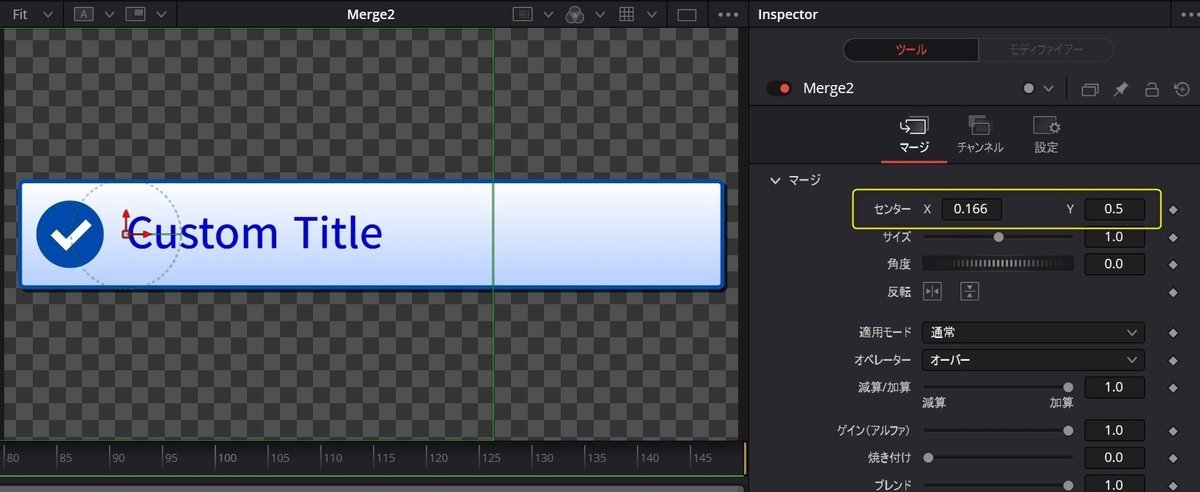Expand the grid guides dropdown arrow
The height and width of the screenshot is (492, 1200).
651,15
